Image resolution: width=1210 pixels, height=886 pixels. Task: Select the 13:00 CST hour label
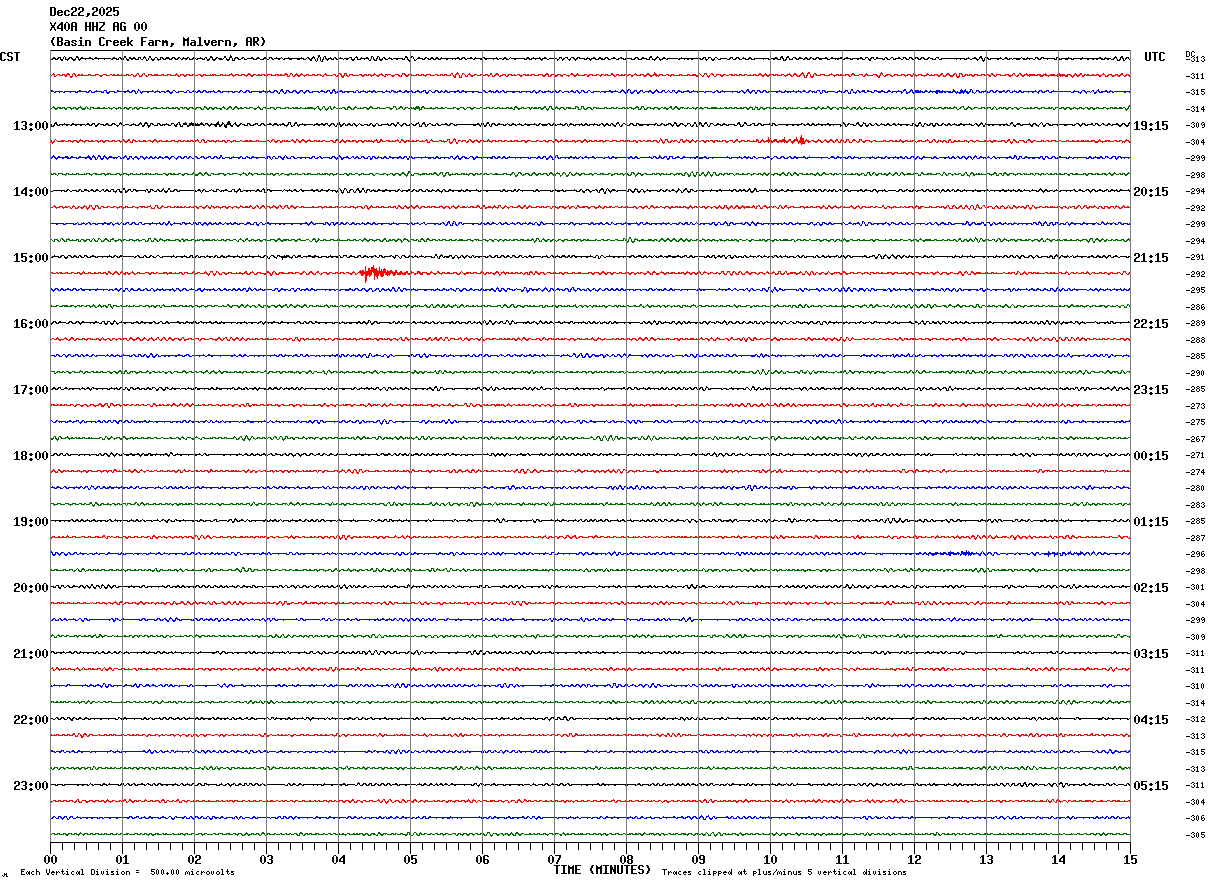30,126
